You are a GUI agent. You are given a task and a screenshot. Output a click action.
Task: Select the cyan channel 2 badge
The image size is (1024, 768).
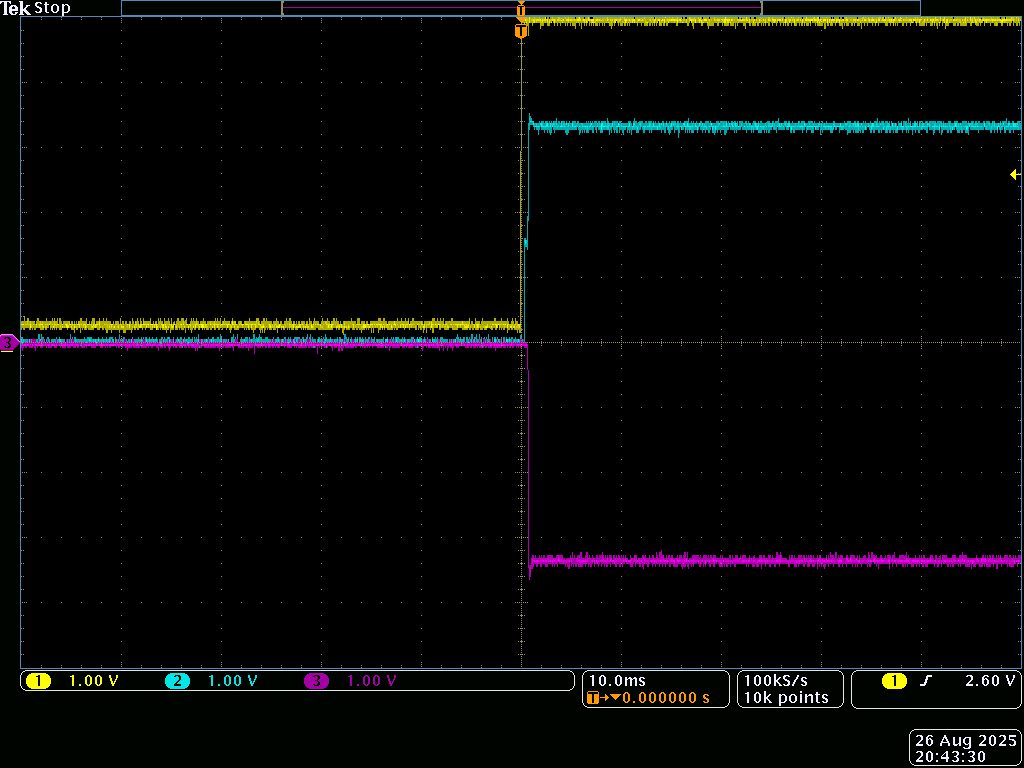177,681
